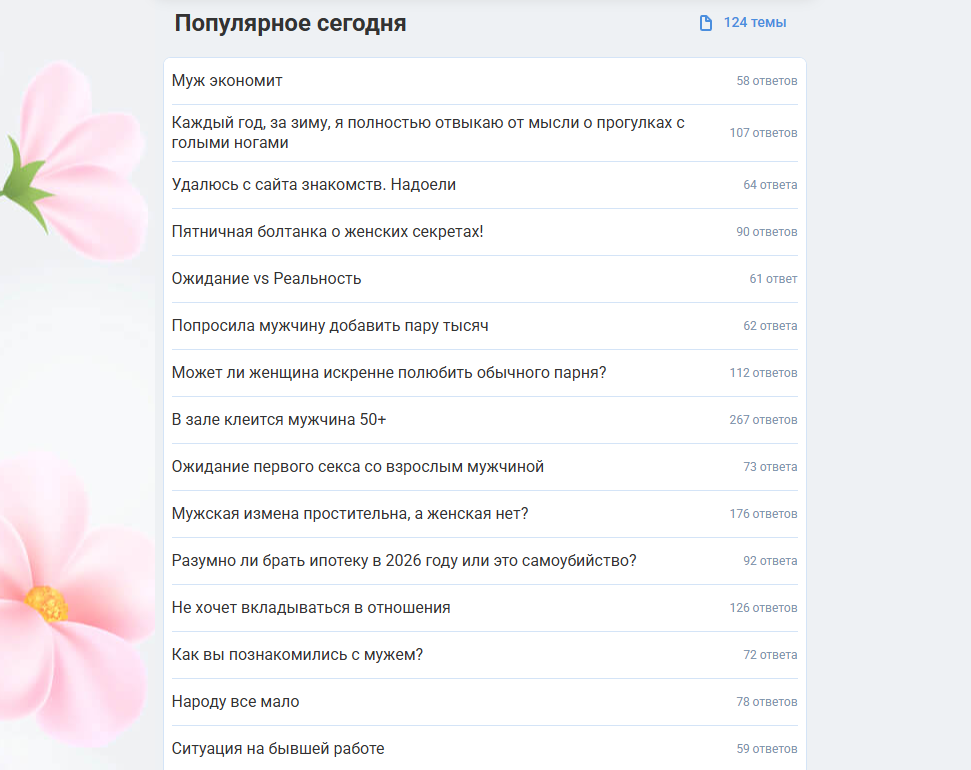Open Попросила мужчину добавить пару тысяч
Viewport: 971px width, 770px height.
330,326
